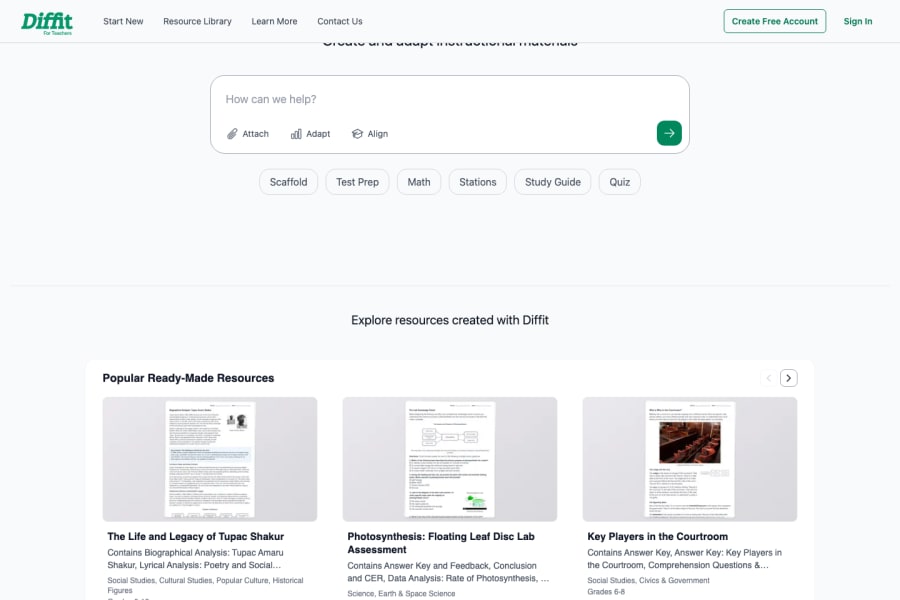Choose the Quiz suggestion chip
The image size is (900, 600).
tap(619, 182)
